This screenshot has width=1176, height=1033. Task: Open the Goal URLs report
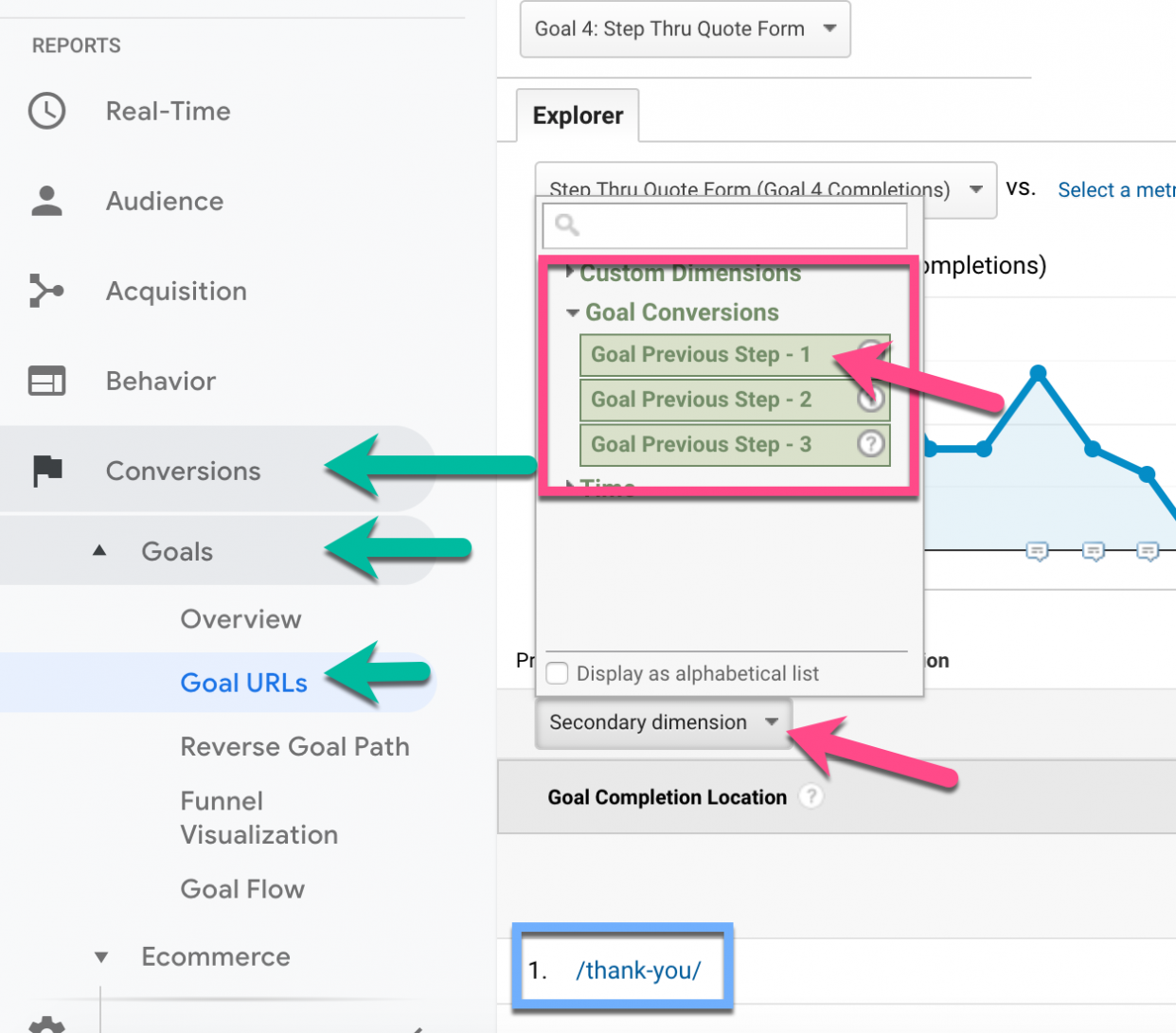click(243, 683)
